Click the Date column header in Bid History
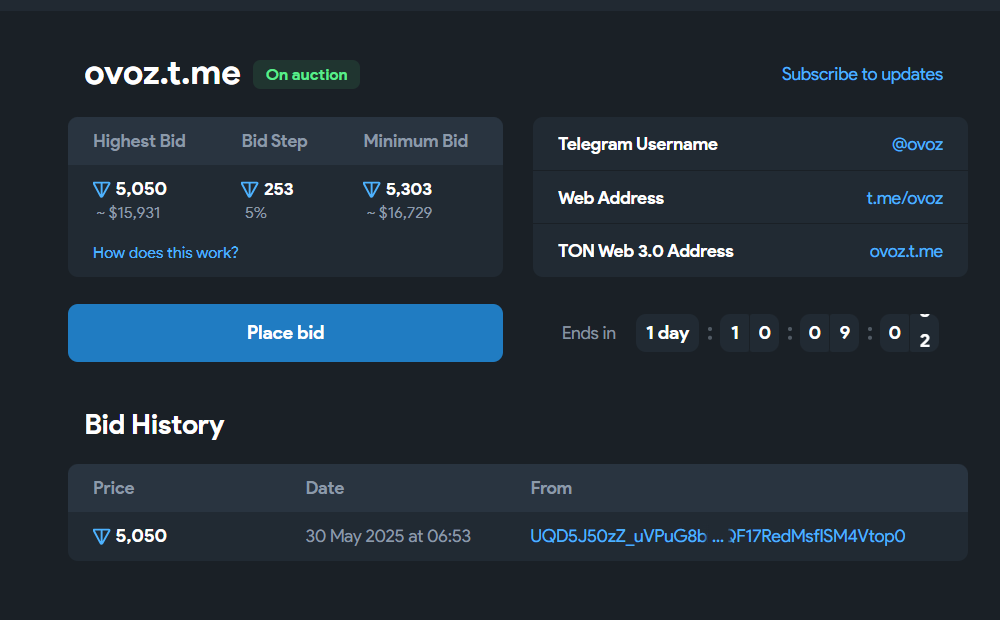This screenshot has height=620, width=1000. coord(325,488)
